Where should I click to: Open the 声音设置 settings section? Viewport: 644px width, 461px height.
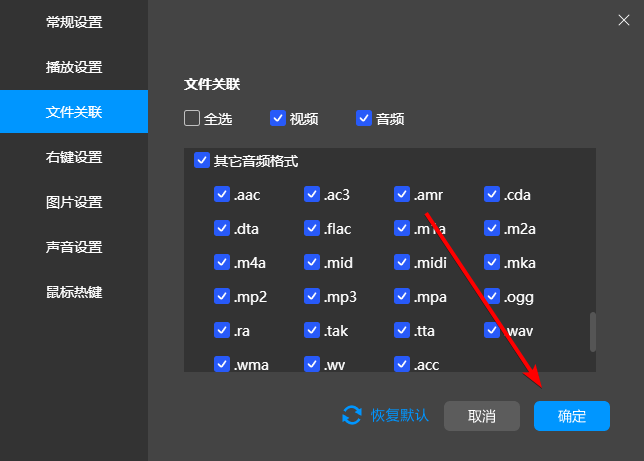click(x=74, y=247)
